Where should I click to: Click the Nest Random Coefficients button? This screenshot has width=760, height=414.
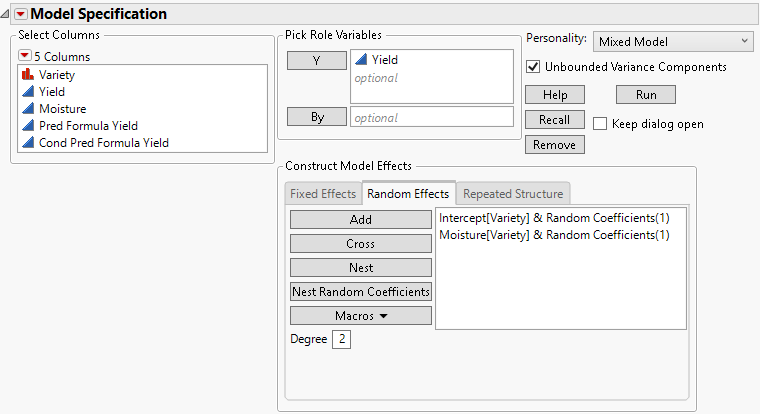click(361, 292)
